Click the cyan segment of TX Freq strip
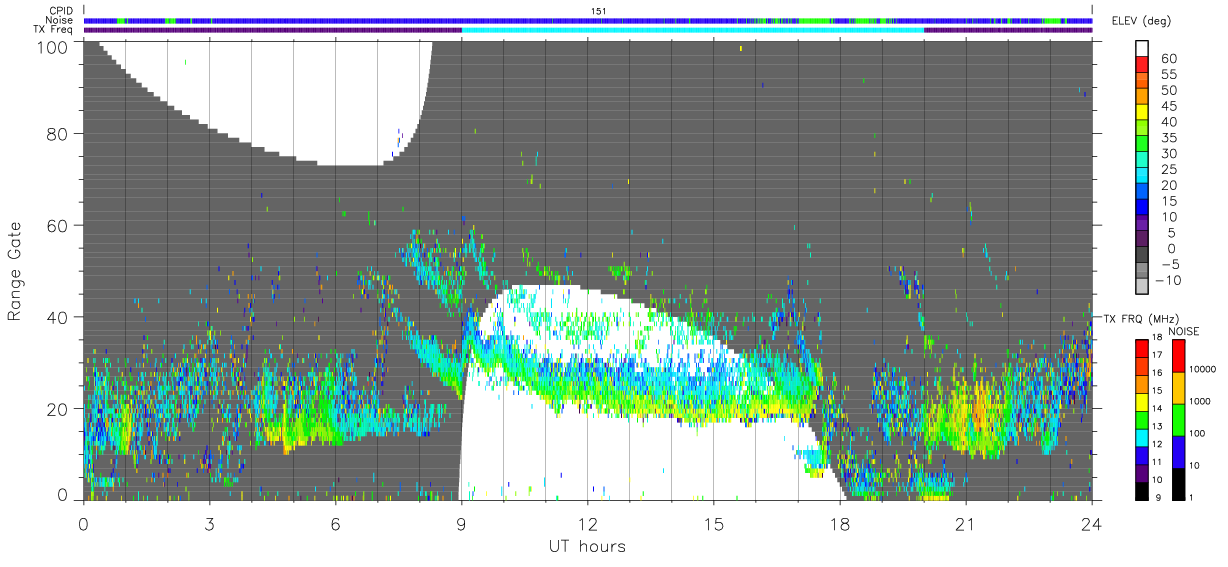This screenshot has height=567, width=1228. click(x=693, y=30)
